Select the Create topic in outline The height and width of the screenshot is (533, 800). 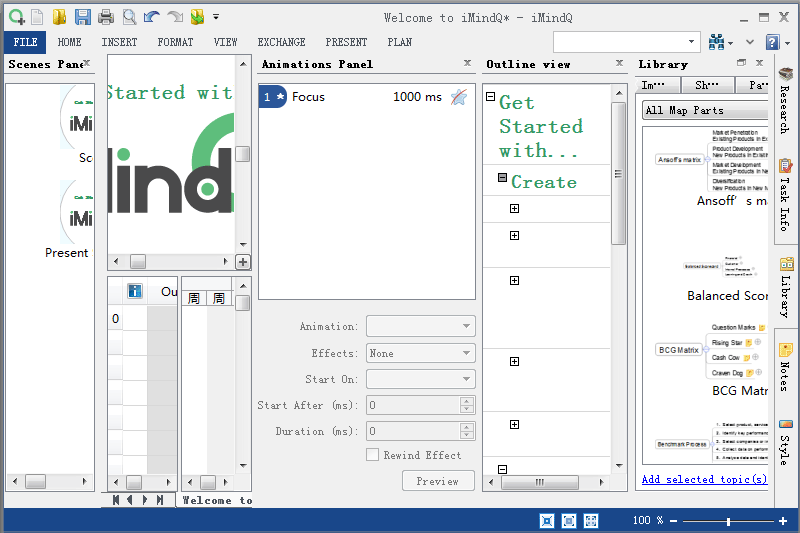click(x=544, y=182)
